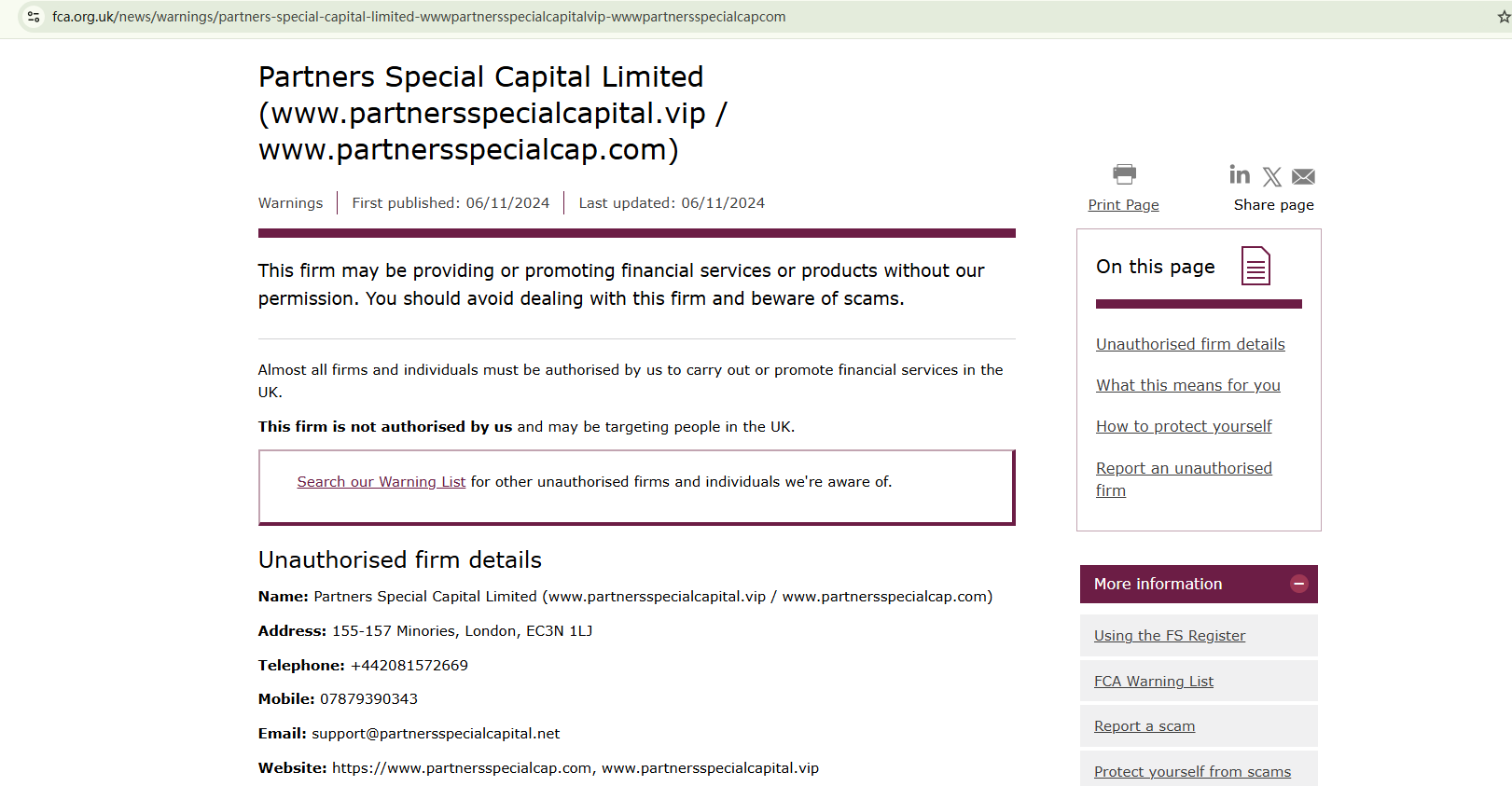Click the site information icon in address bar

(34, 17)
